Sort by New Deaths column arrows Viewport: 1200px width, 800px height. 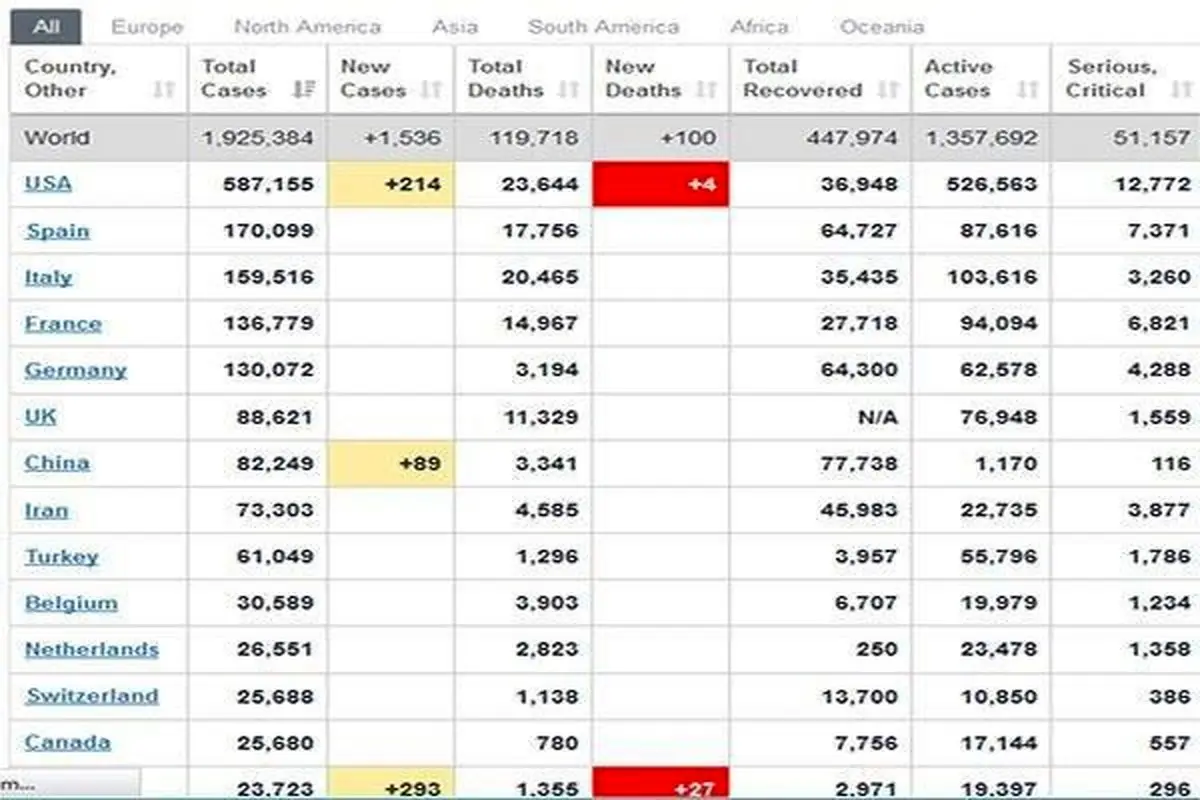(x=706, y=91)
